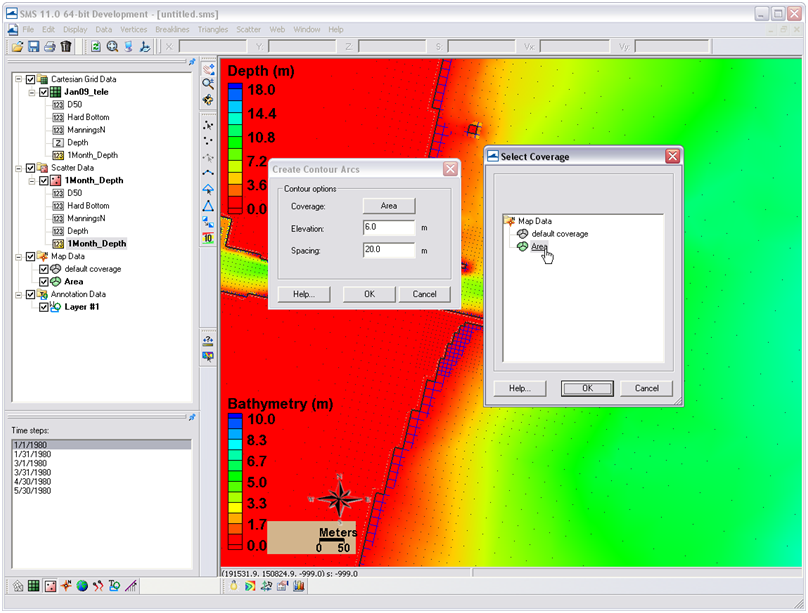Click the Print toolbar icon

49,47
